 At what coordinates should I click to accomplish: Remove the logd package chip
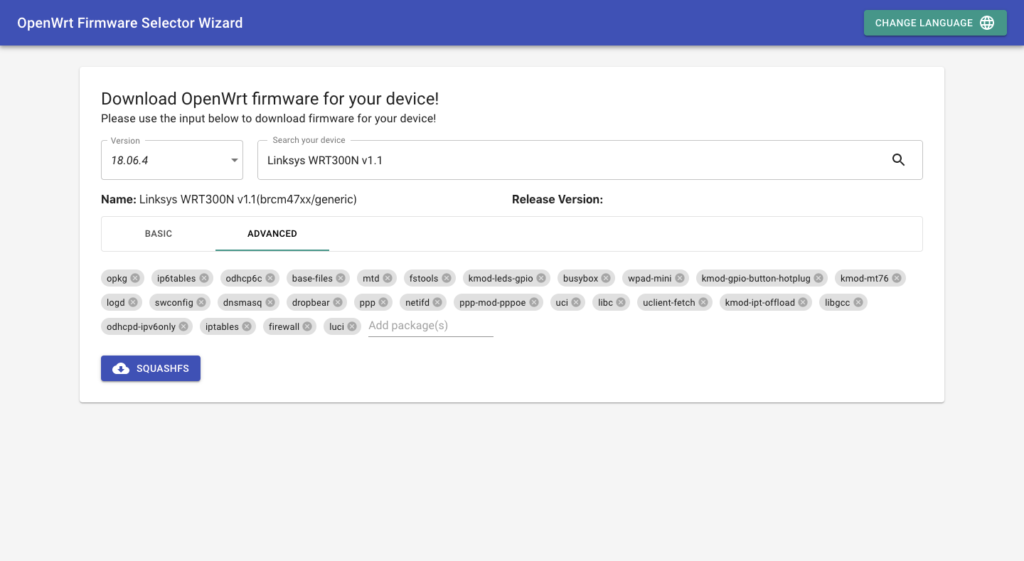[133, 302]
